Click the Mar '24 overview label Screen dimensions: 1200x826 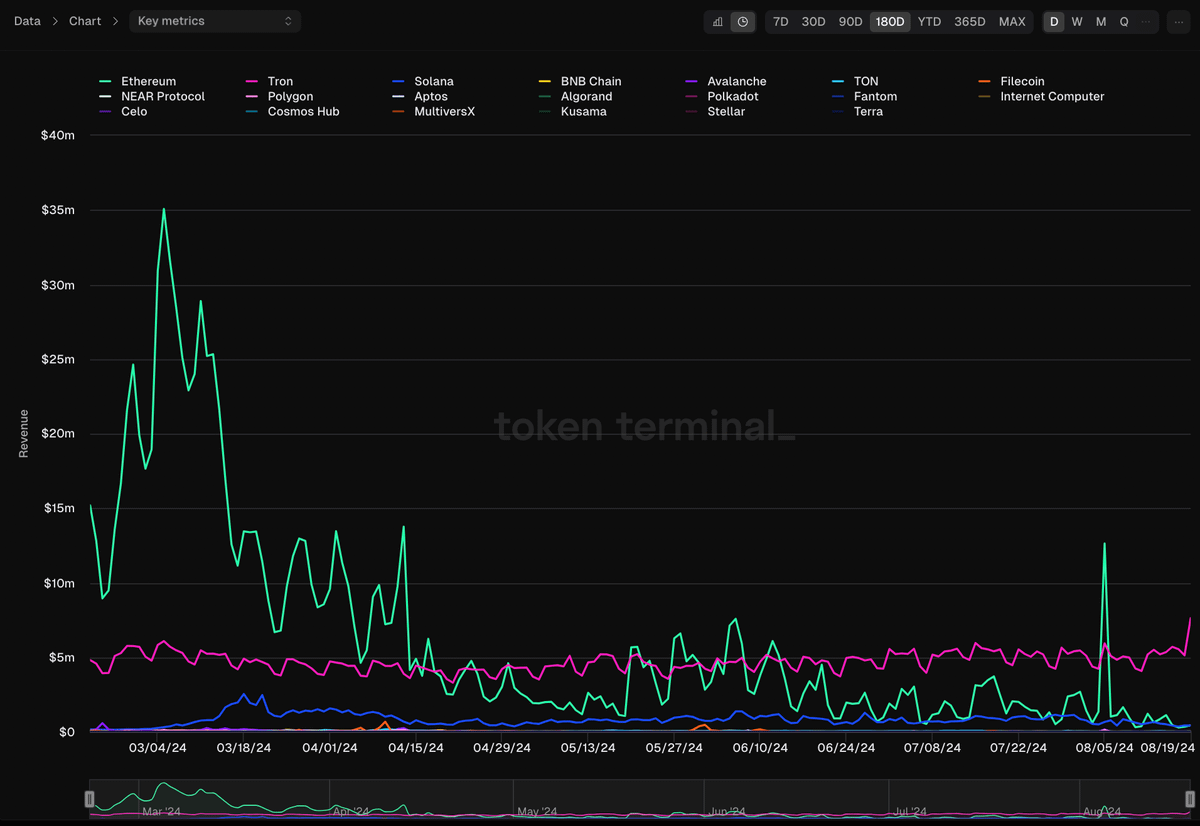(161, 811)
